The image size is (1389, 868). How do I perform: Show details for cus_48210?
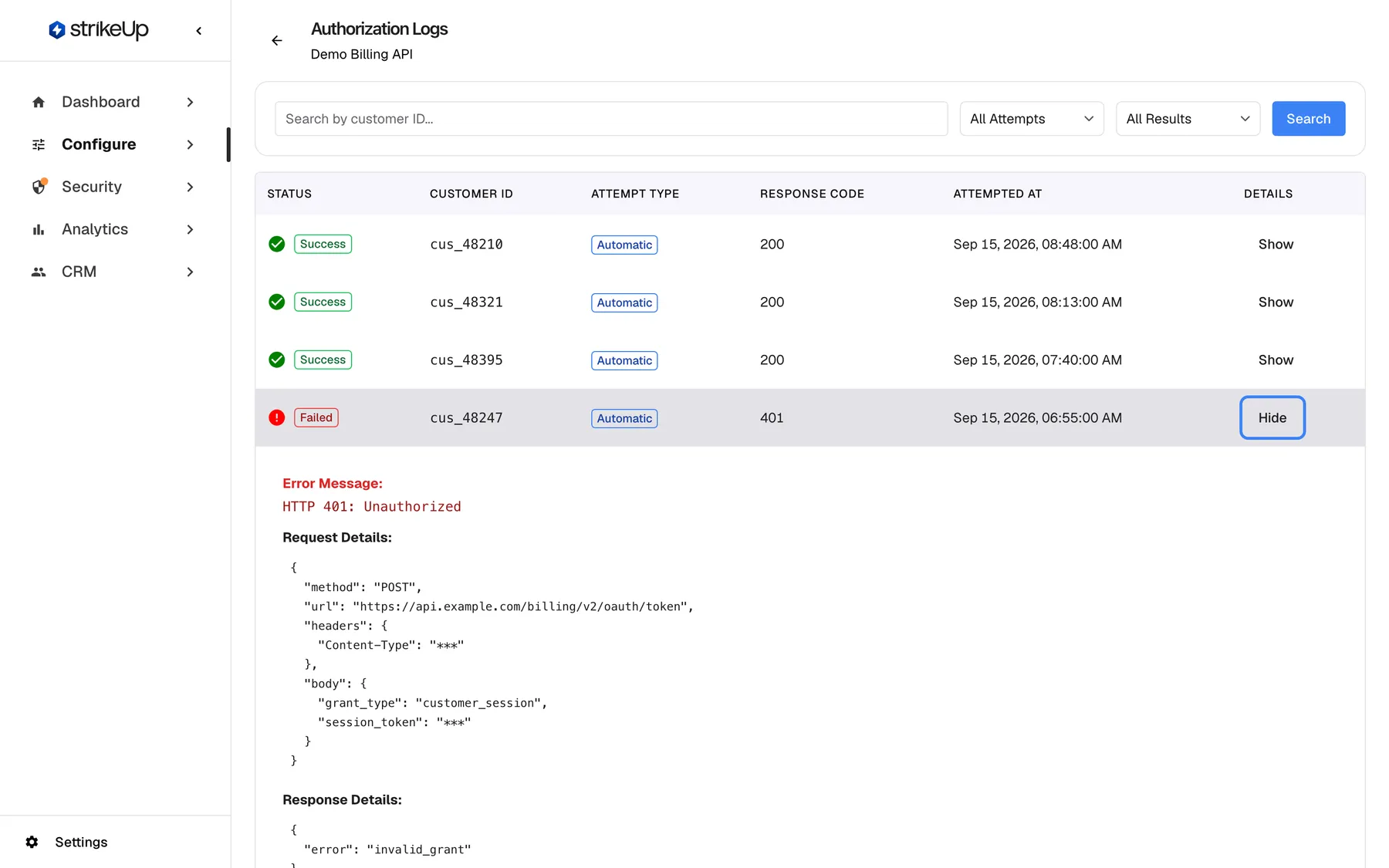(1276, 244)
